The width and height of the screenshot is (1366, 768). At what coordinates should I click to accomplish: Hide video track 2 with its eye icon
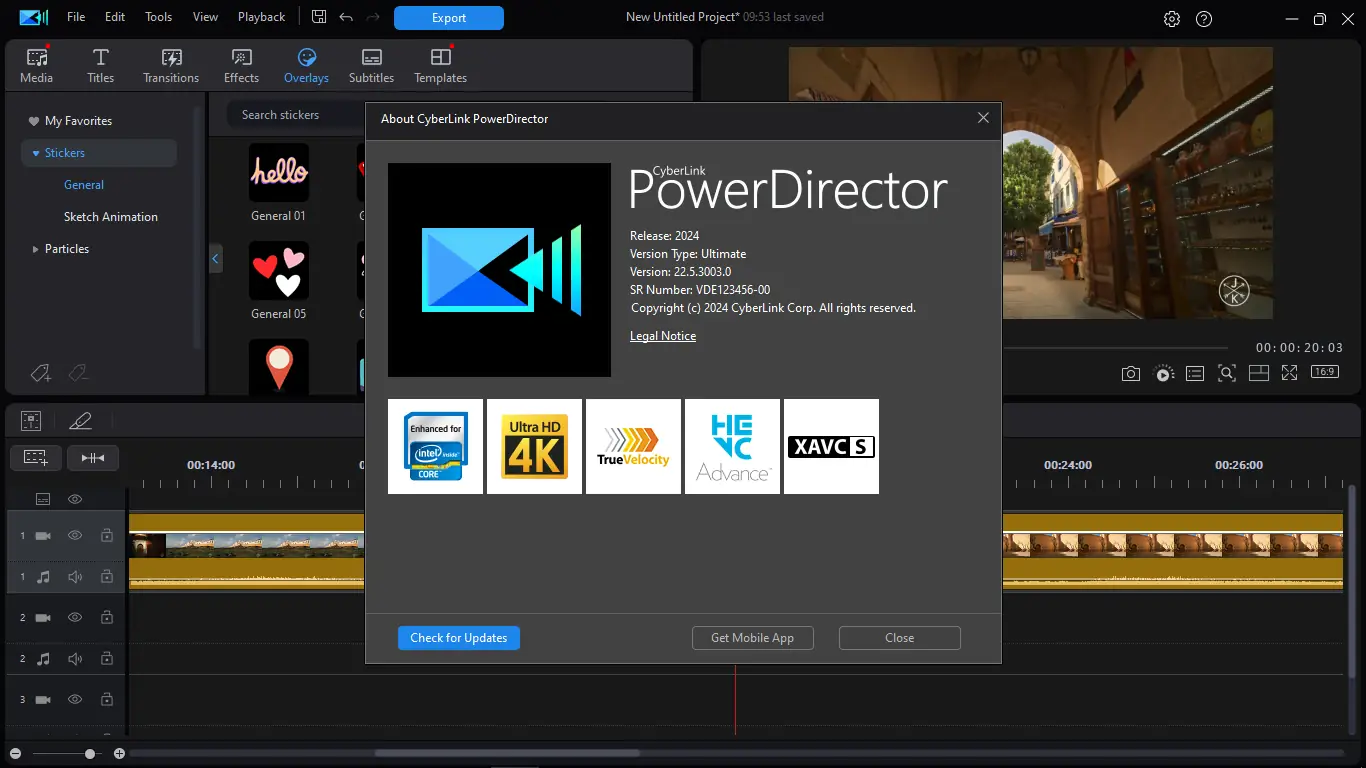point(75,618)
